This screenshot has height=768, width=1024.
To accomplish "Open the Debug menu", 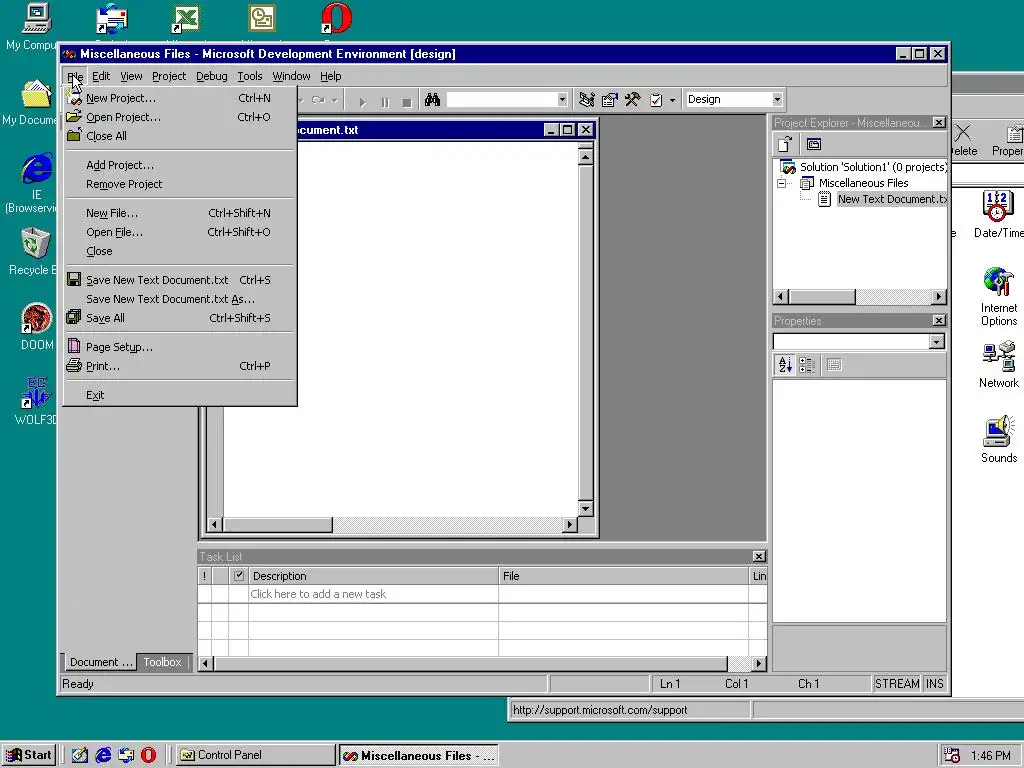I will point(212,76).
